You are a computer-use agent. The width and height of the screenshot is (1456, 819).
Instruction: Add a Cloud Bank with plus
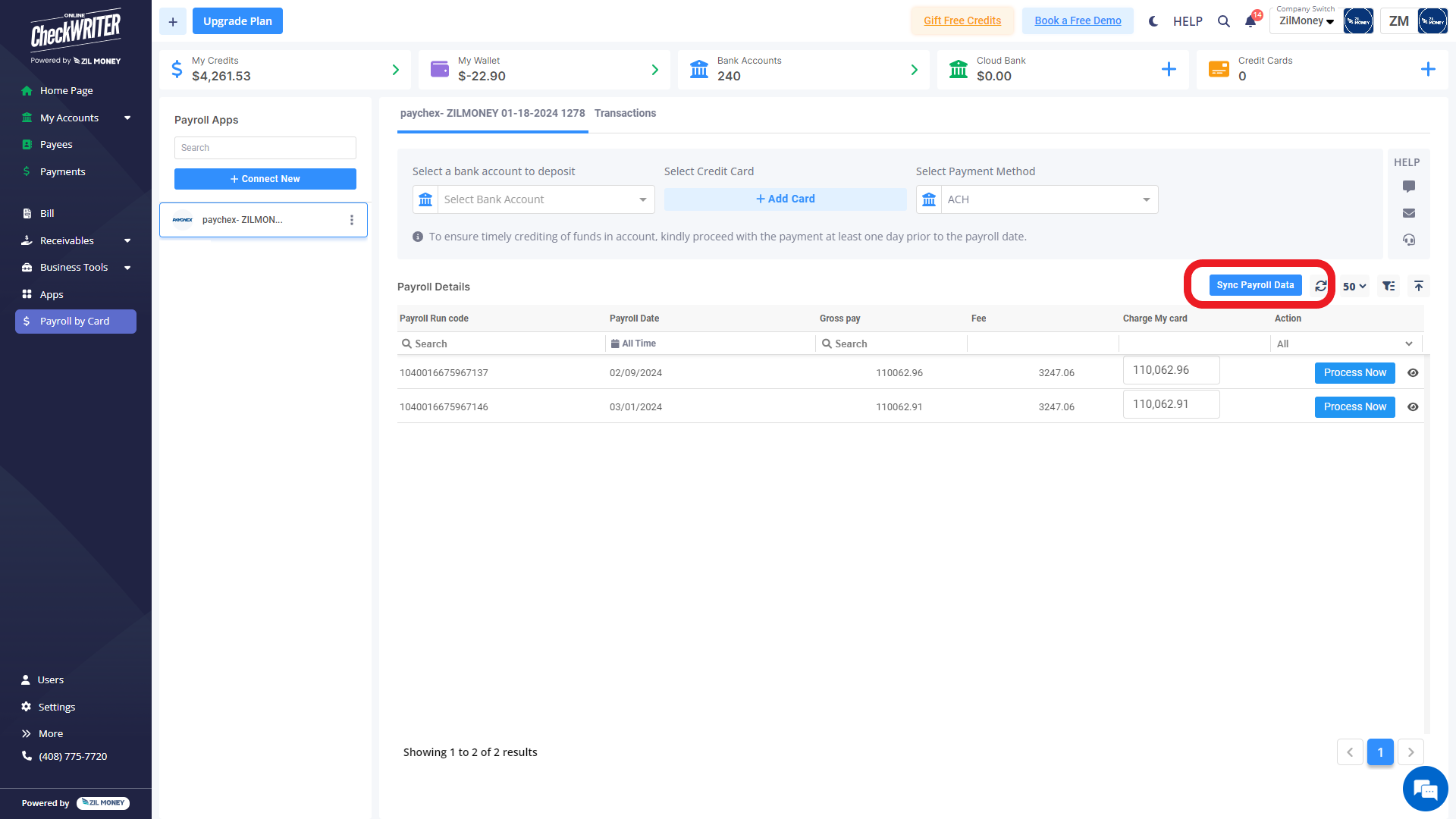1169,70
